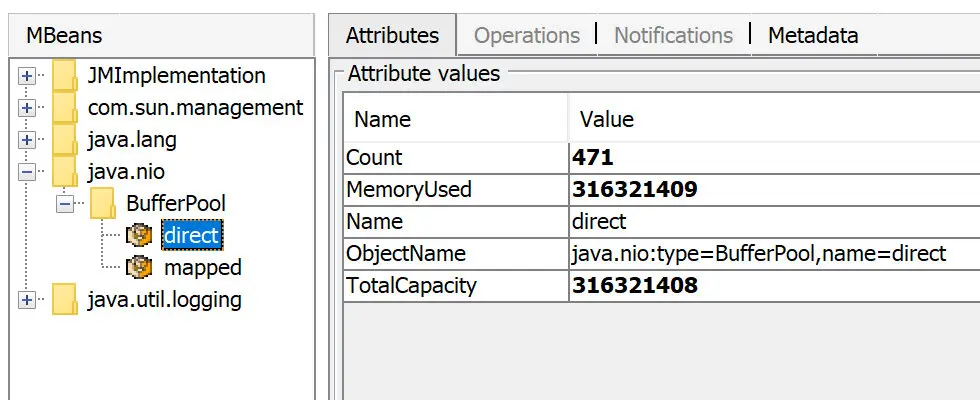Viewport: 980px width, 400px height.
Task: Click the java.lang folder icon
Action: (65, 139)
